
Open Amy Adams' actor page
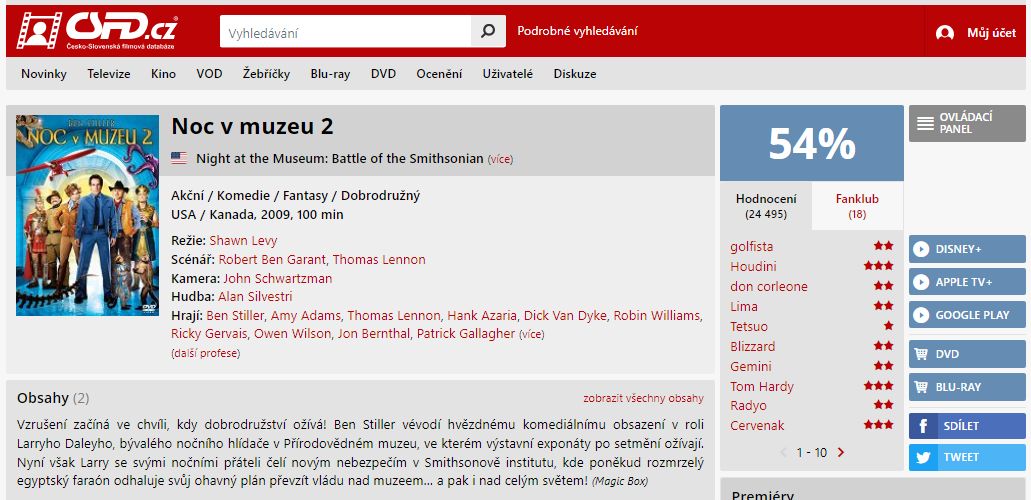(x=306, y=315)
